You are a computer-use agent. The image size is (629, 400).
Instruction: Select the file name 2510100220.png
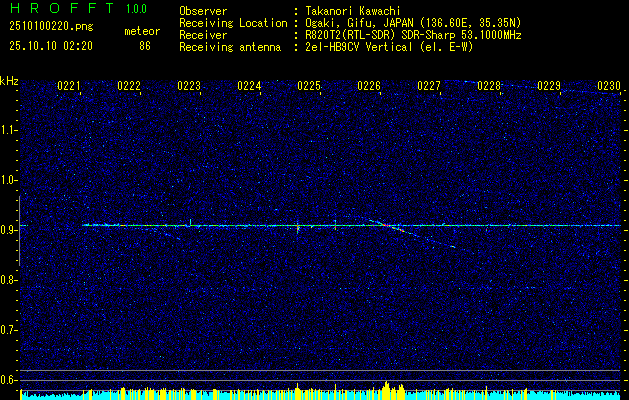click(51, 27)
